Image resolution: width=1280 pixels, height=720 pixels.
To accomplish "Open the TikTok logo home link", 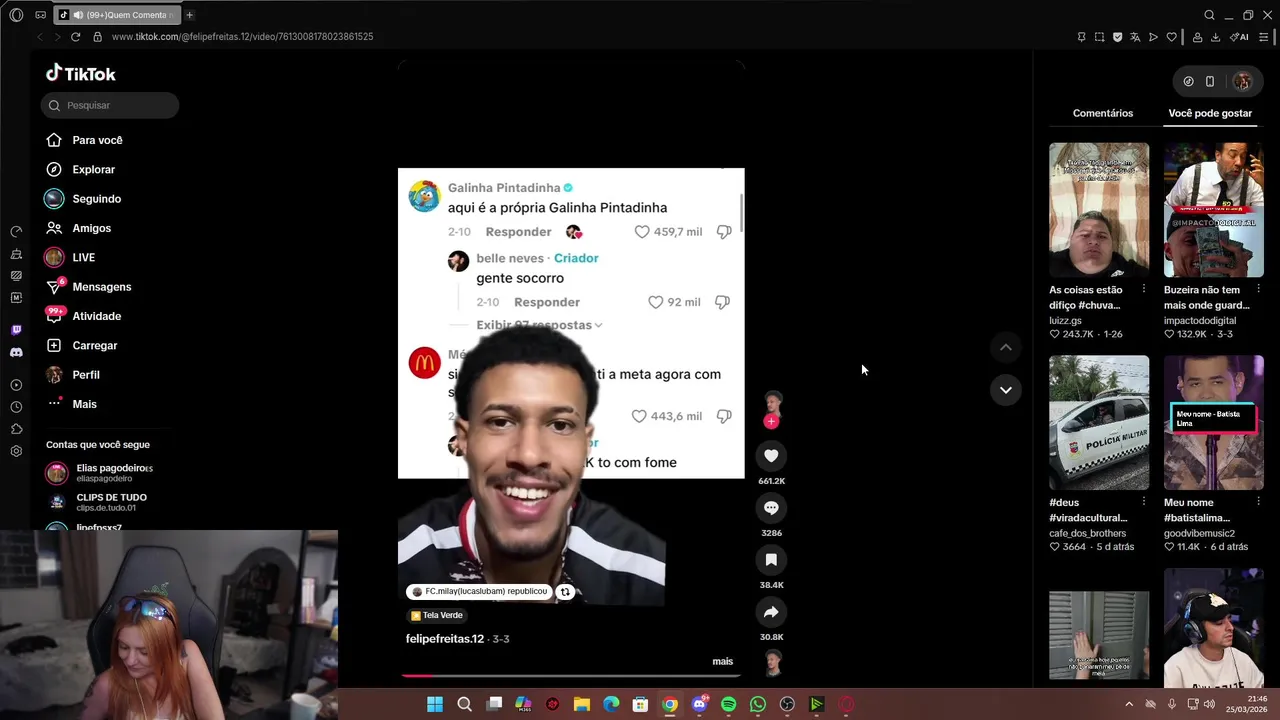I will click(x=81, y=74).
